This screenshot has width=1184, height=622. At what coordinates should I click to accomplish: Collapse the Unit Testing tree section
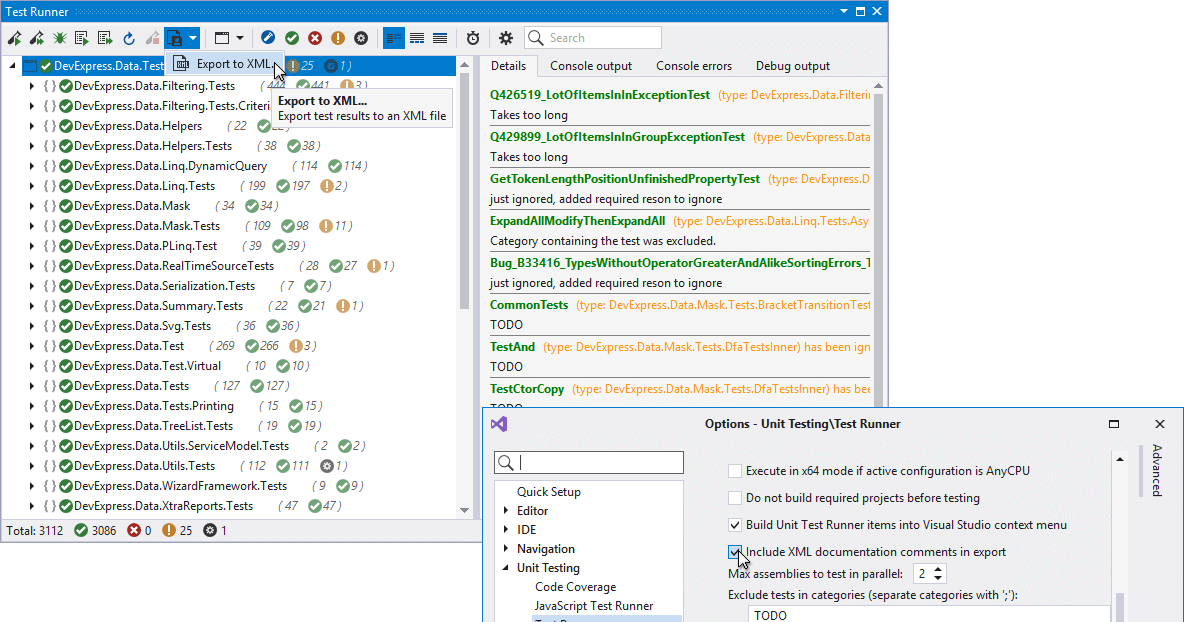pos(506,567)
